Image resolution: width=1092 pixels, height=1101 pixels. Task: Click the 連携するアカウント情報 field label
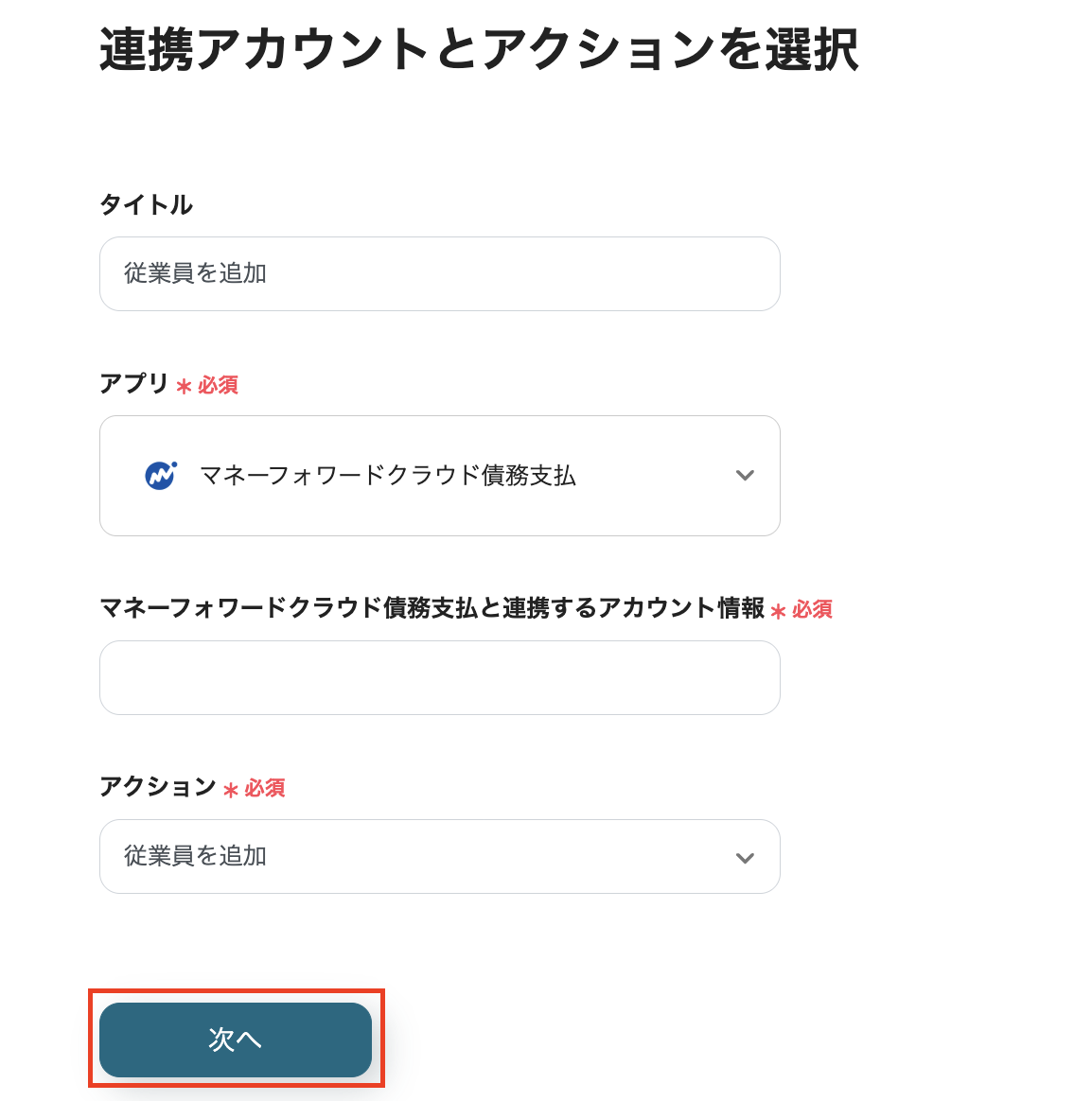pos(432,608)
